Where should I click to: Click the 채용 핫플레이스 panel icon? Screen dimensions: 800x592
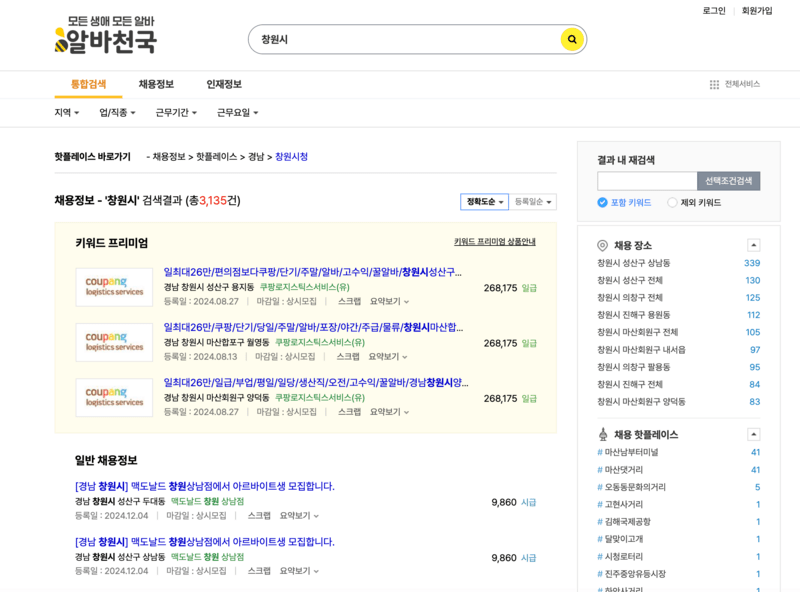point(603,433)
